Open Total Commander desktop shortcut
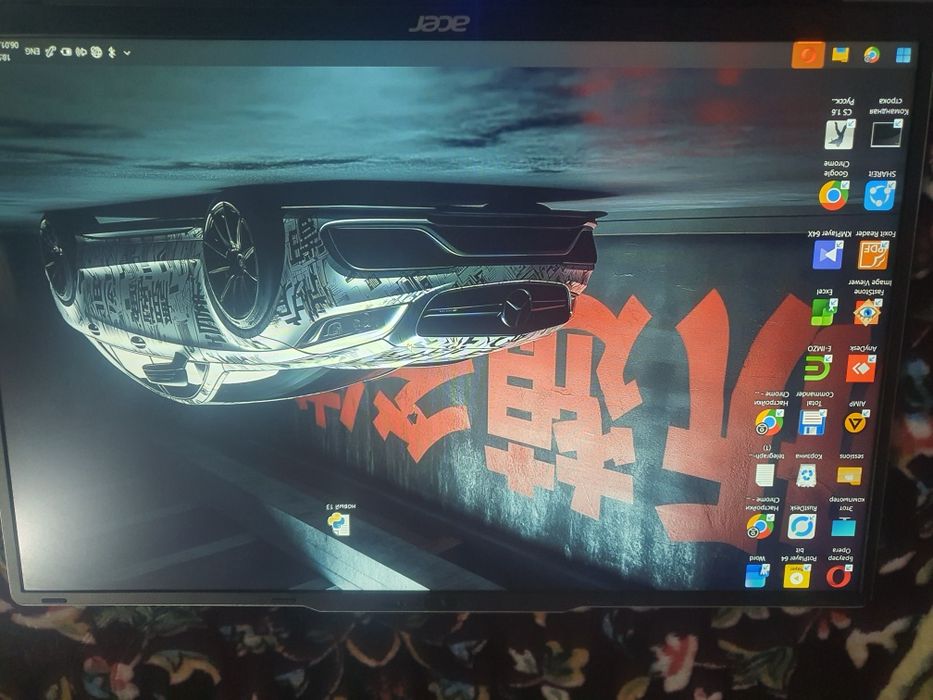933x700 pixels. tap(812, 422)
